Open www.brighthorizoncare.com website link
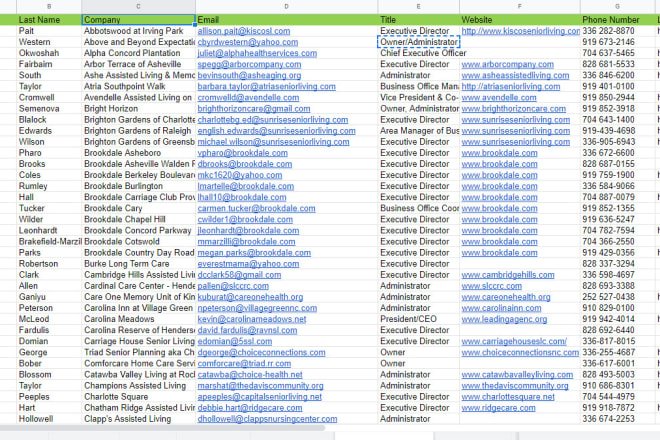This screenshot has width=660, height=440. coord(514,109)
